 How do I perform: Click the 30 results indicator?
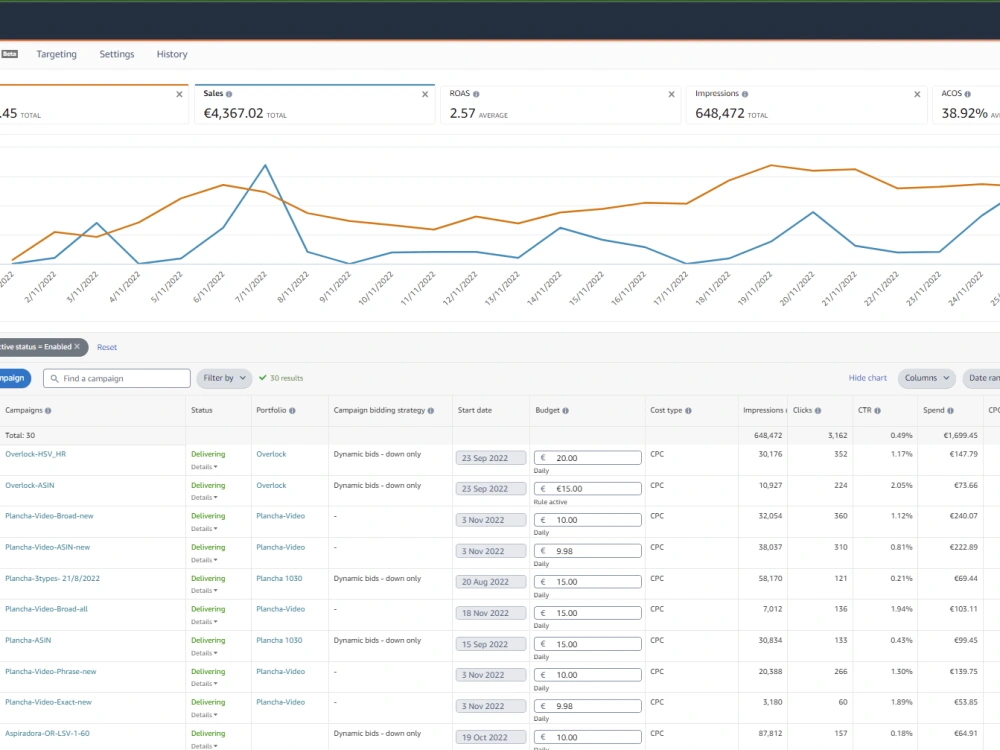[x=281, y=378]
